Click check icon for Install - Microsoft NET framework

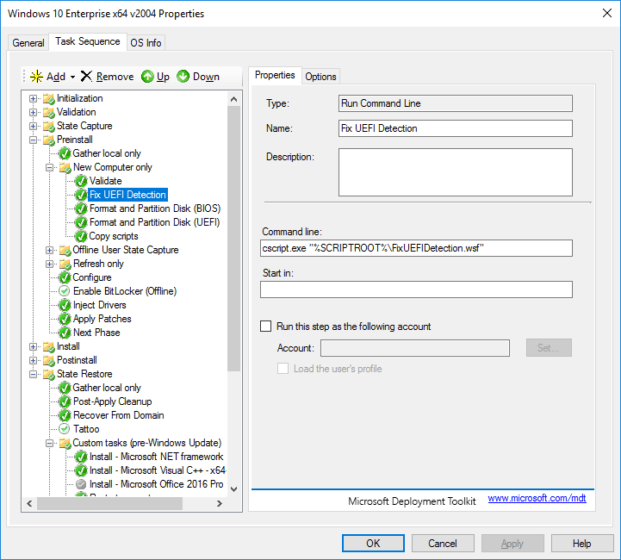(81, 457)
